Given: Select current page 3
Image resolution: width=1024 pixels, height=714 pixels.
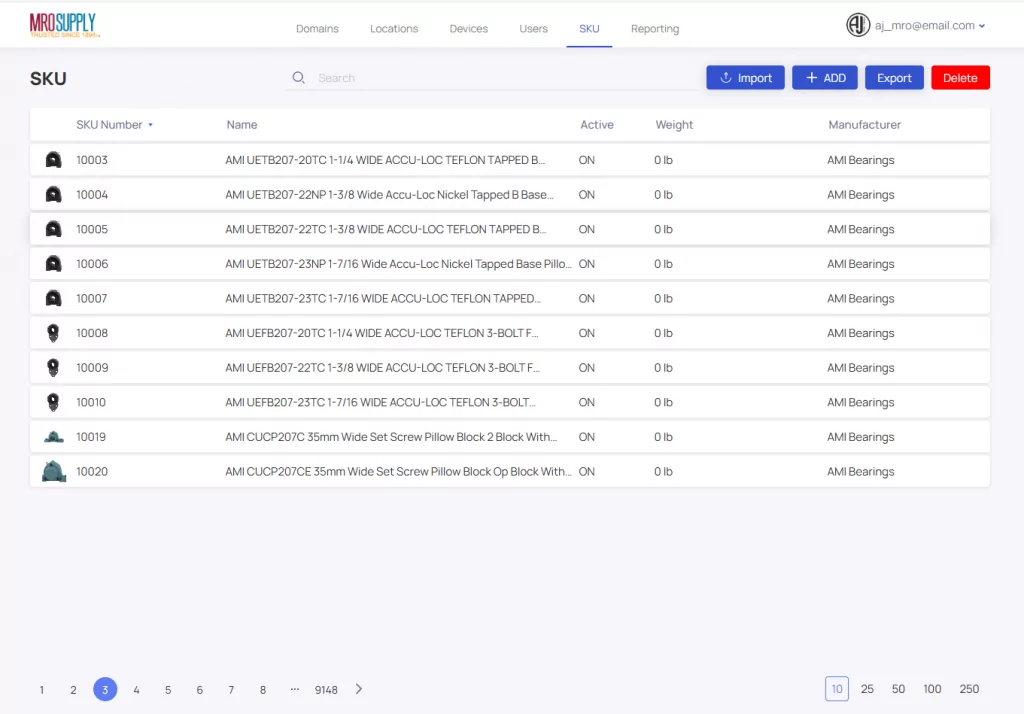Looking at the screenshot, I should coord(105,689).
